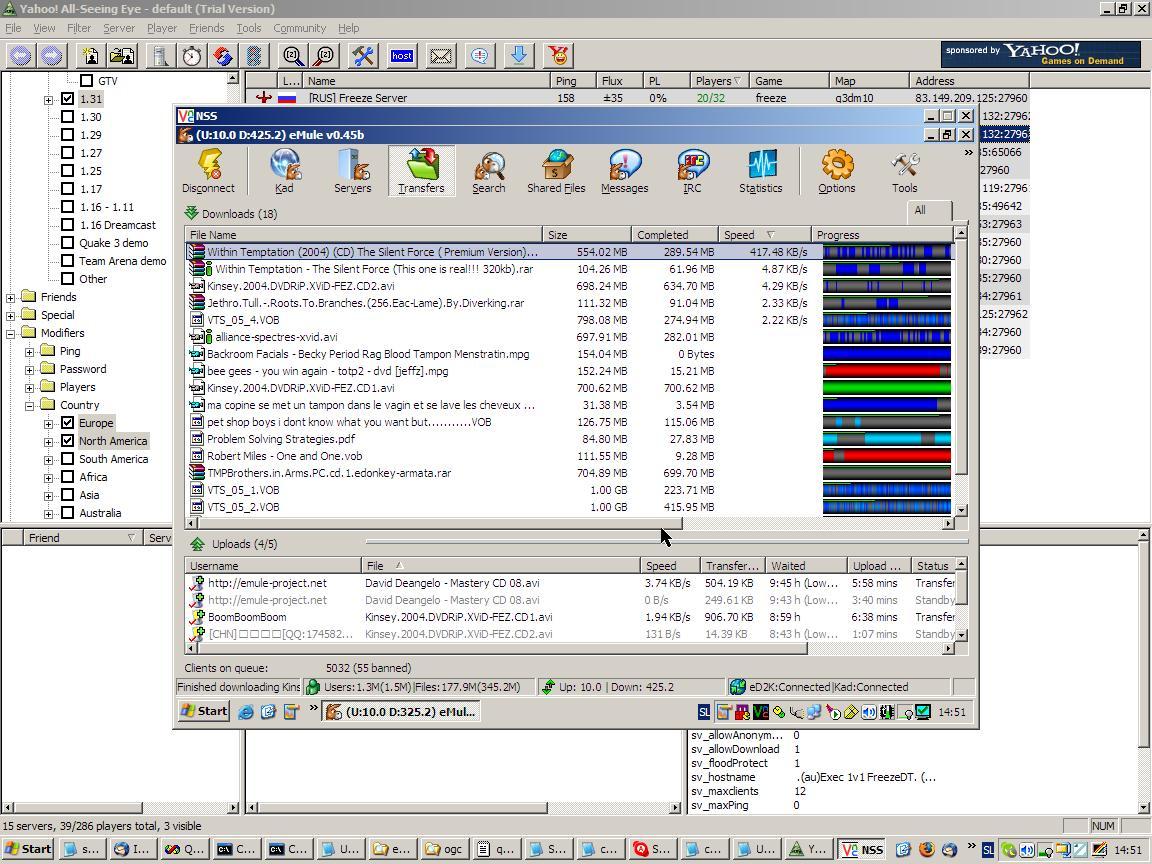Expand the Friends folder in the tree

coord(10,298)
